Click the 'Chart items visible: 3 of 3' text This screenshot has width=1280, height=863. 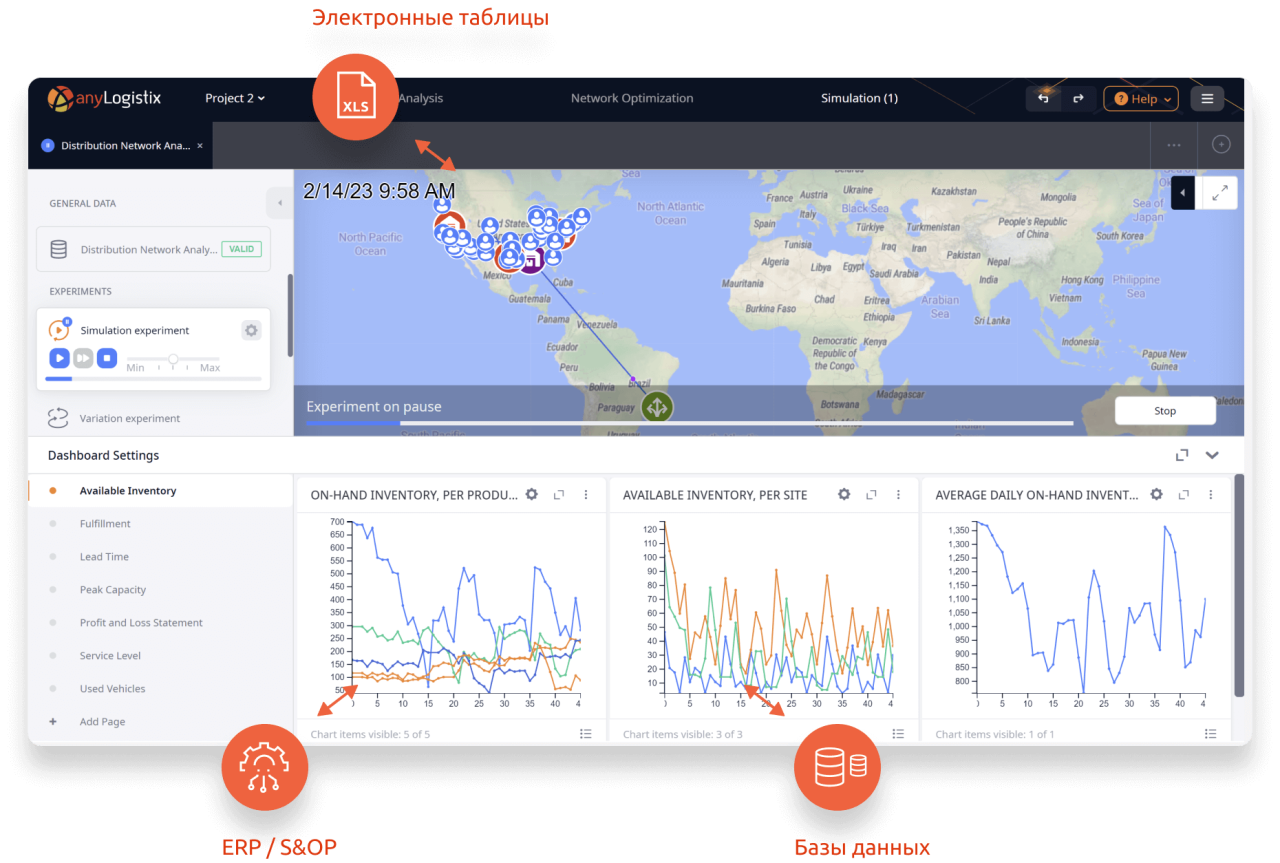(x=683, y=734)
